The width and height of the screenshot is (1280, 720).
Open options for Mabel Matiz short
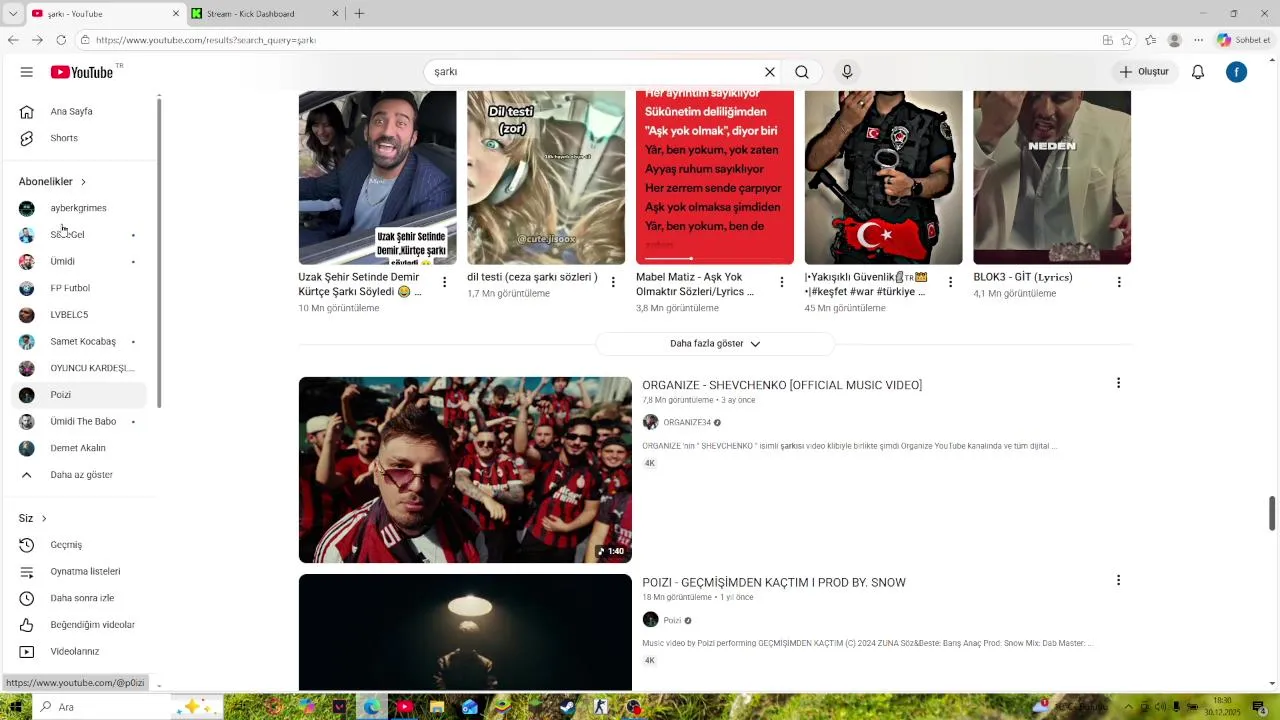pyautogui.click(x=782, y=282)
